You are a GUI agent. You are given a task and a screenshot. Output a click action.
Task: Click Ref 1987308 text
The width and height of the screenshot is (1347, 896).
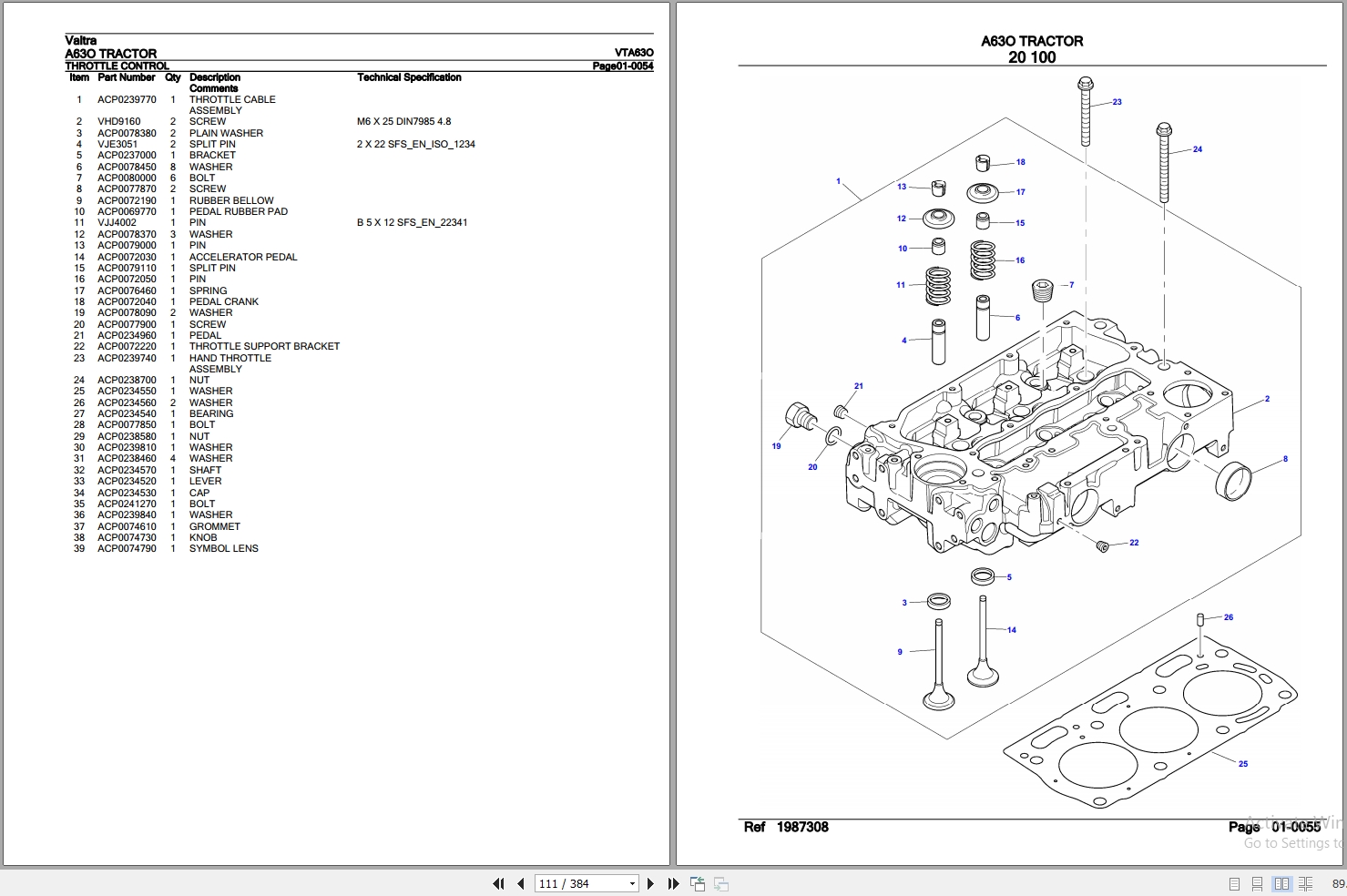pos(786,827)
